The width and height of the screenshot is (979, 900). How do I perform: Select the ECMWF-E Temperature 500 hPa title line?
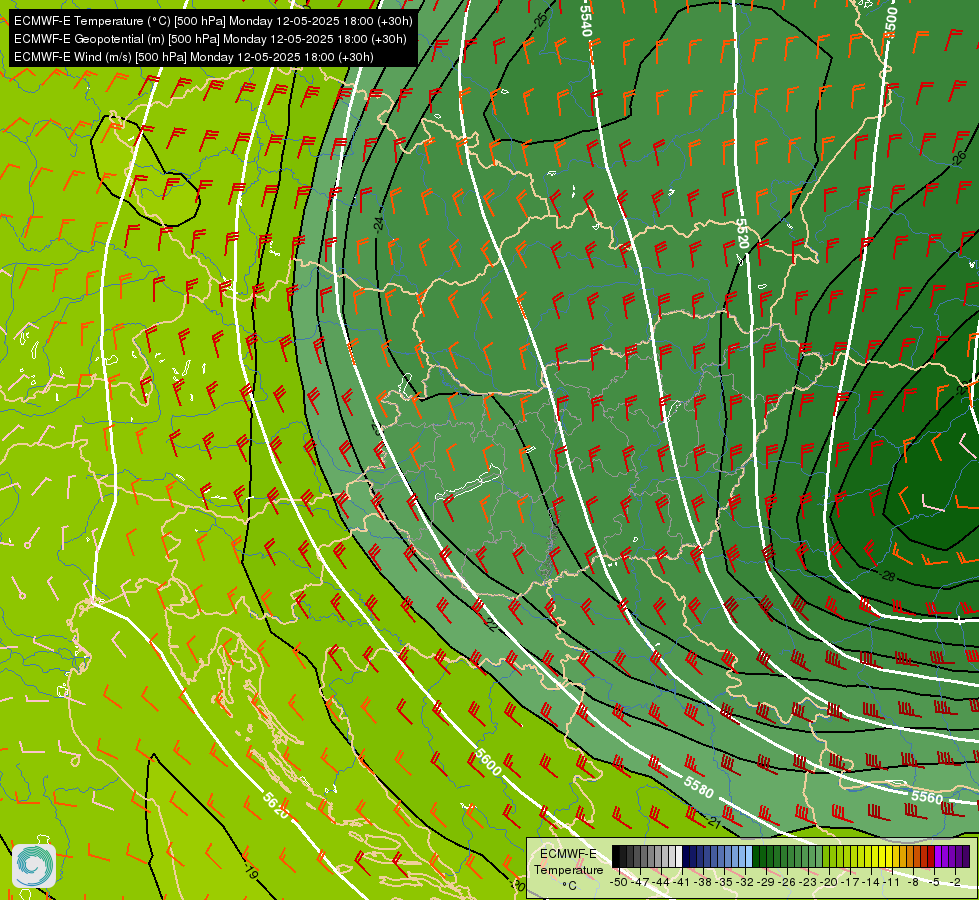pos(213,21)
